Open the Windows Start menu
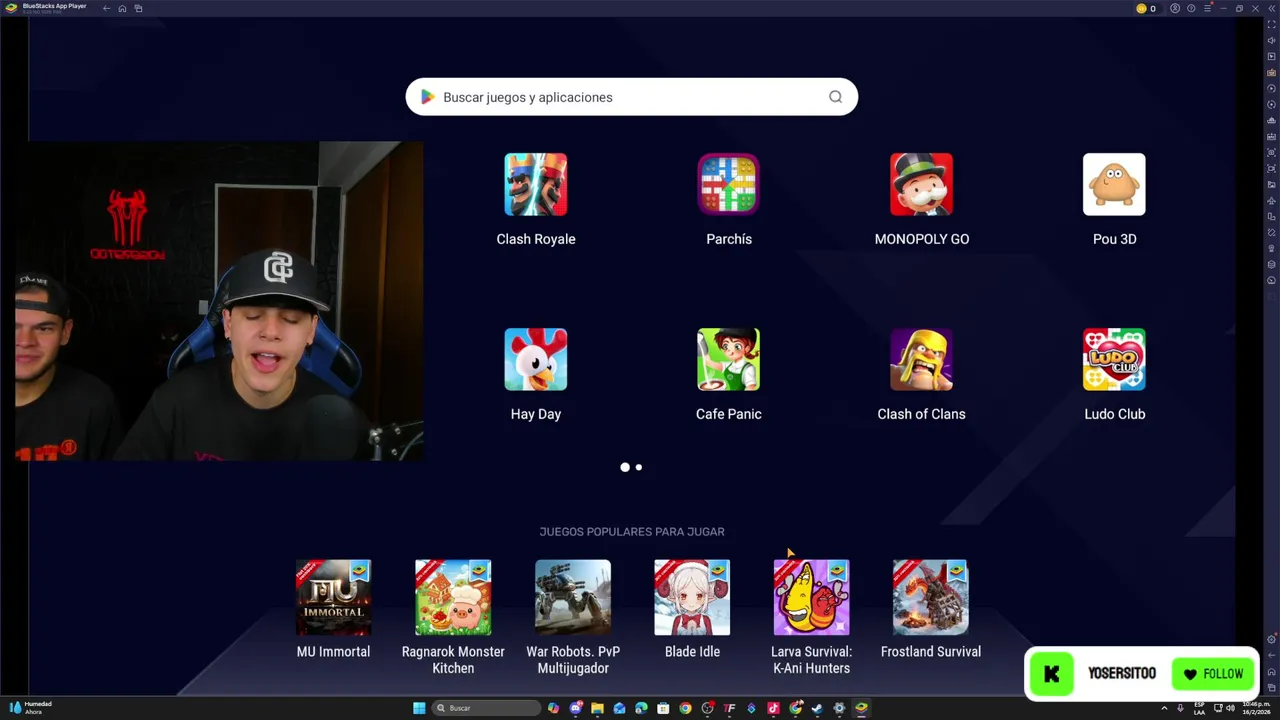 tap(419, 708)
